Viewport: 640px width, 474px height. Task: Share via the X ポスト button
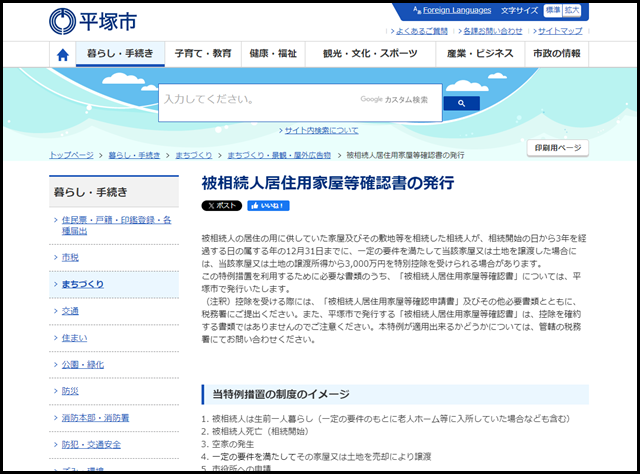click(222, 206)
